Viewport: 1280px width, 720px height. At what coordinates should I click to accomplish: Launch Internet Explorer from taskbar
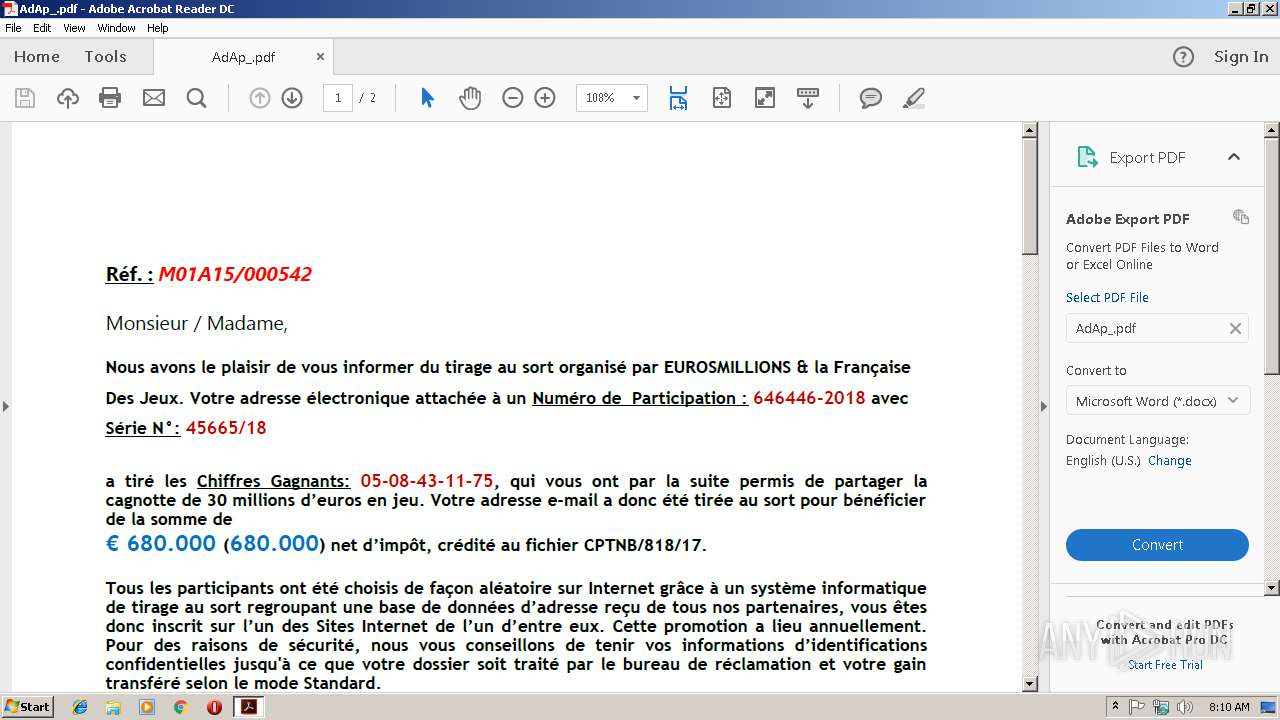coord(81,707)
